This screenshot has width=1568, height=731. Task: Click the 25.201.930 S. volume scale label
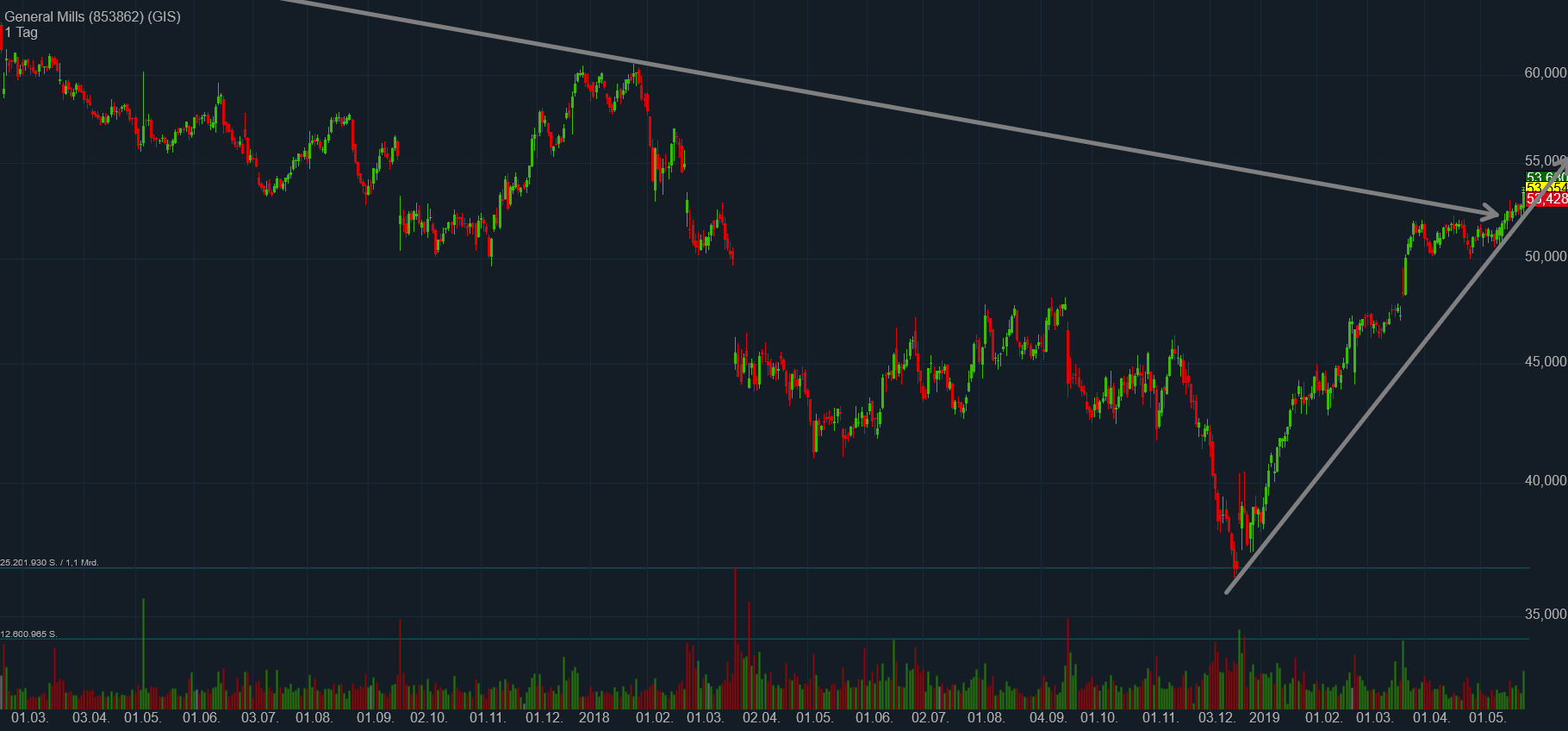pyautogui.click(x=49, y=563)
